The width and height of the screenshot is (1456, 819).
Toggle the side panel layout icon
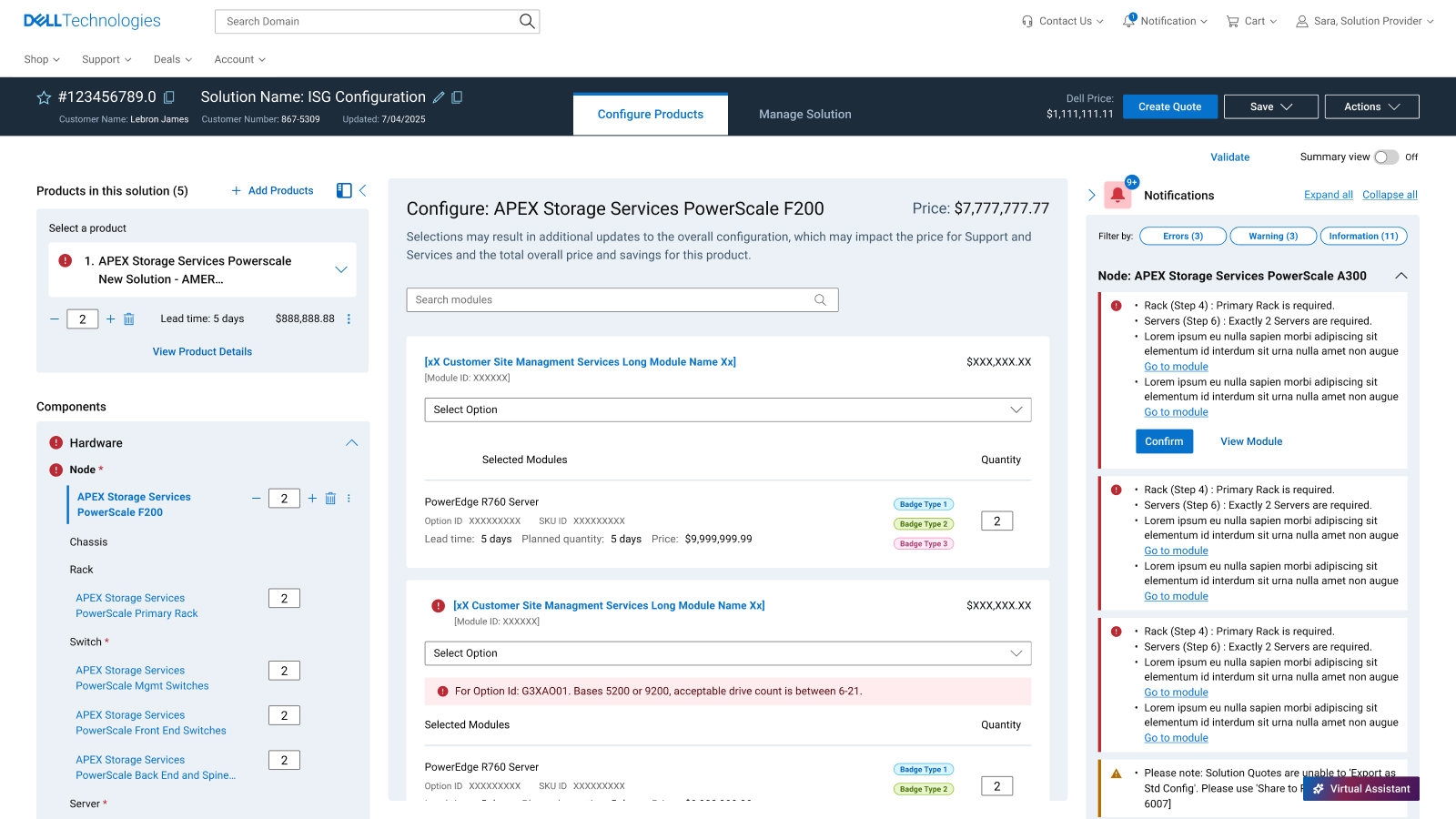point(344,190)
